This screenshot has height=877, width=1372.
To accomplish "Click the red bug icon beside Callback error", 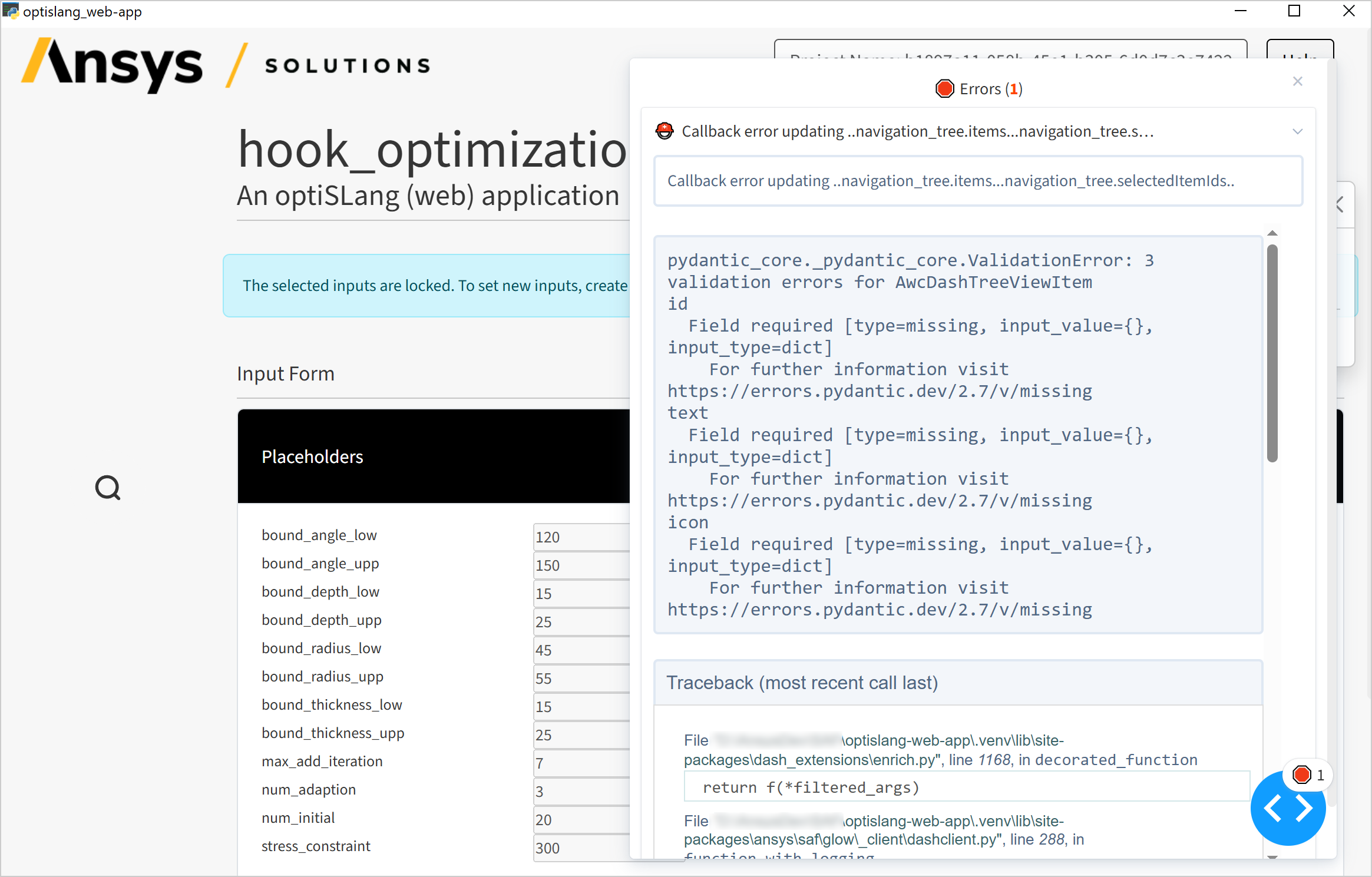I will click(x=664, y=131).
